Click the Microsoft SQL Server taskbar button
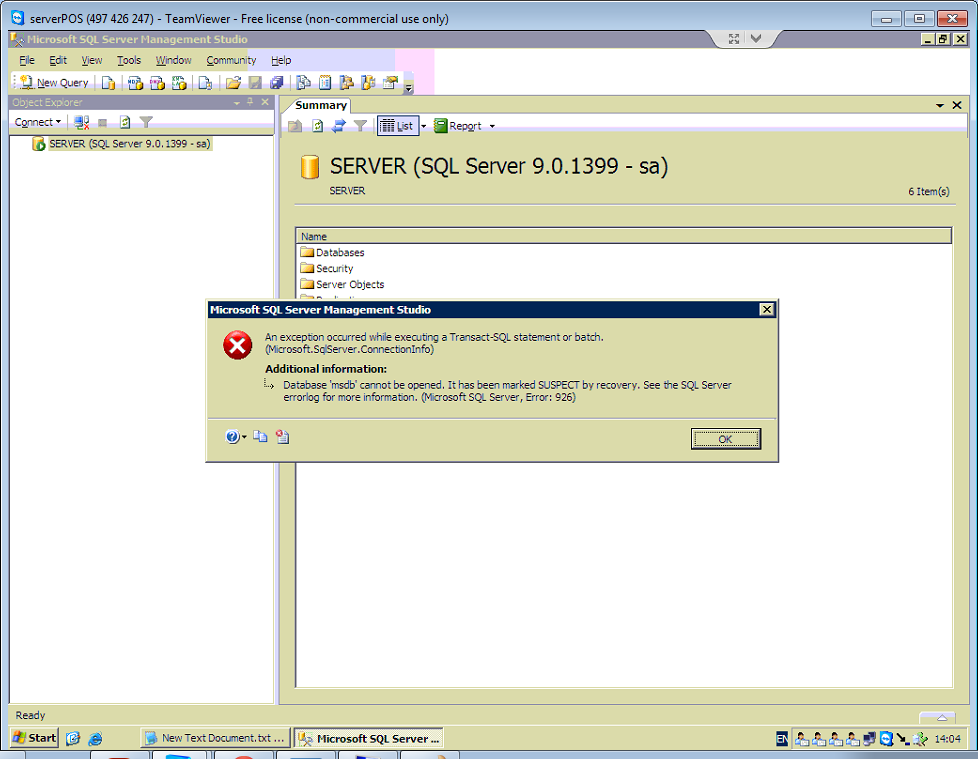The image size is (978, 759). coord(369,738)
